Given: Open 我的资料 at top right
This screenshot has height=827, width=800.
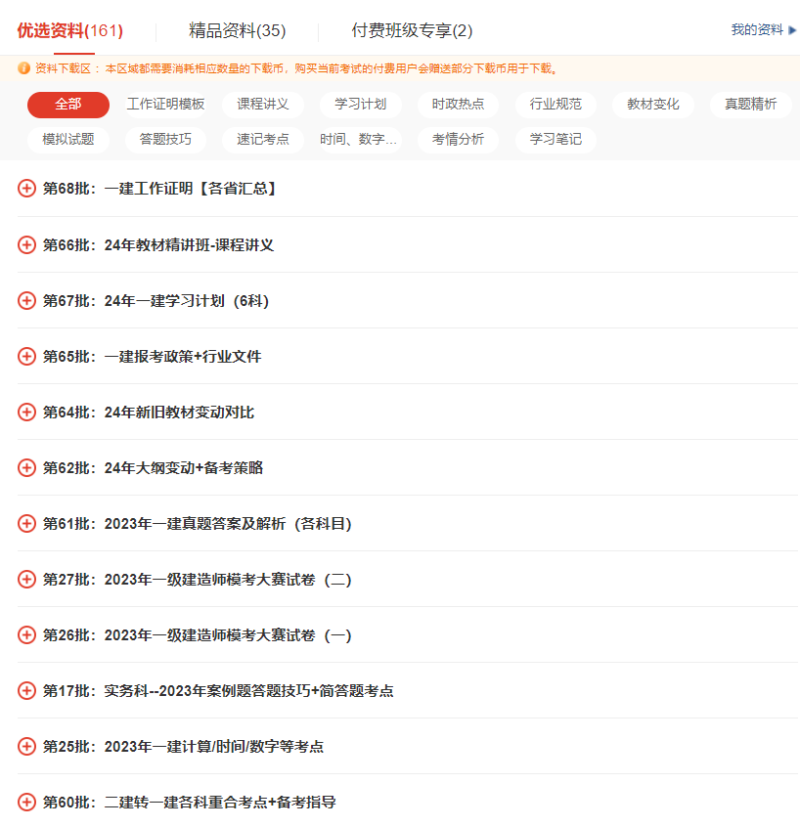Looking at the screenshot, I should [x=756, y=31].
